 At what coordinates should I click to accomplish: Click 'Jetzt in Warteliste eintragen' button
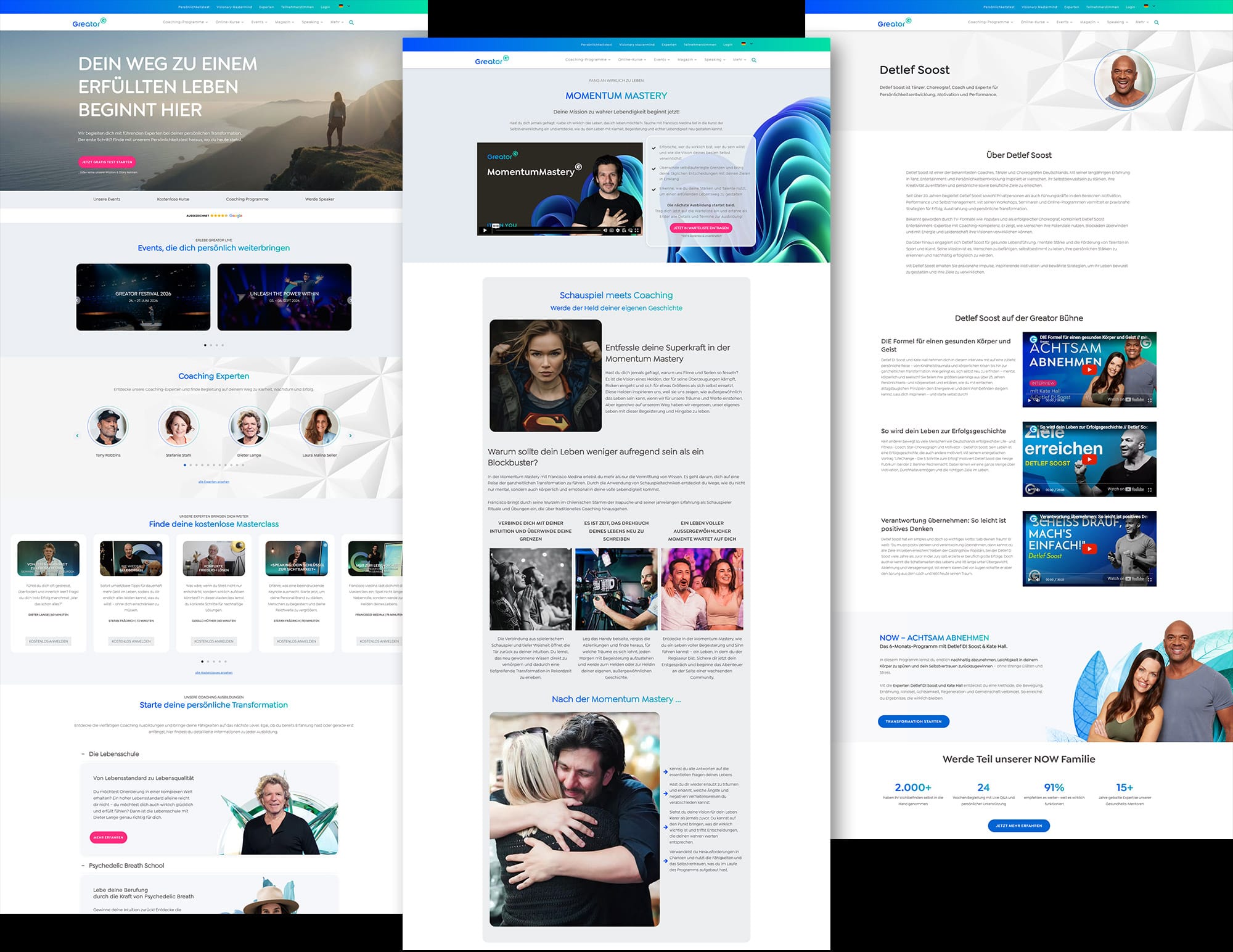(x=701, y=228)
